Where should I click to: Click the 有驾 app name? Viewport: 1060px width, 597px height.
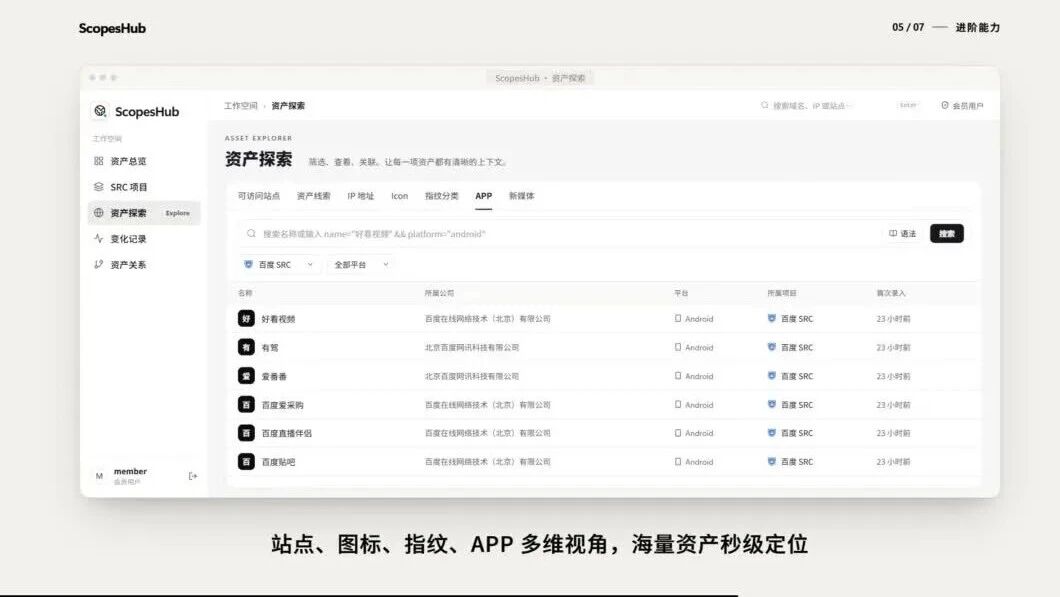tap(270, 348)
